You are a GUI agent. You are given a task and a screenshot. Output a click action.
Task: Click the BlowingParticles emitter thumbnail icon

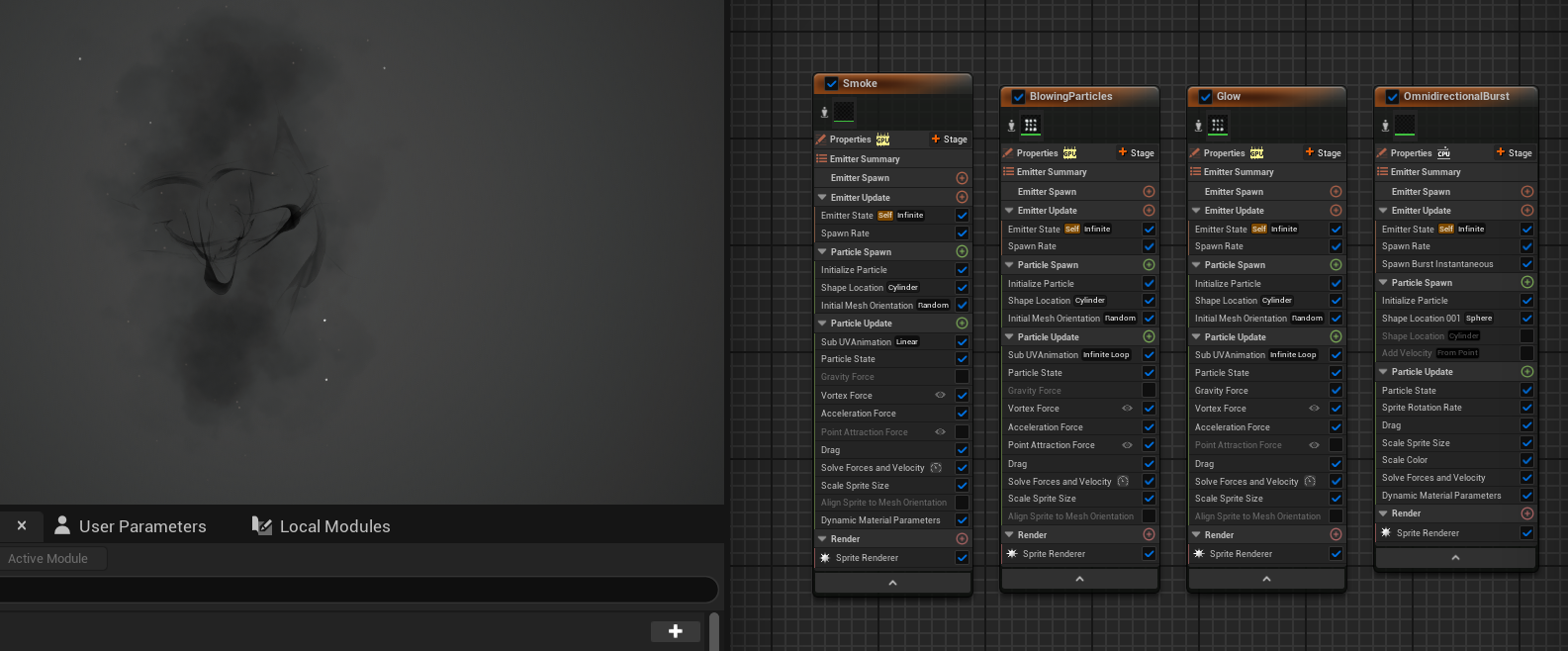tap(1031, 125)
